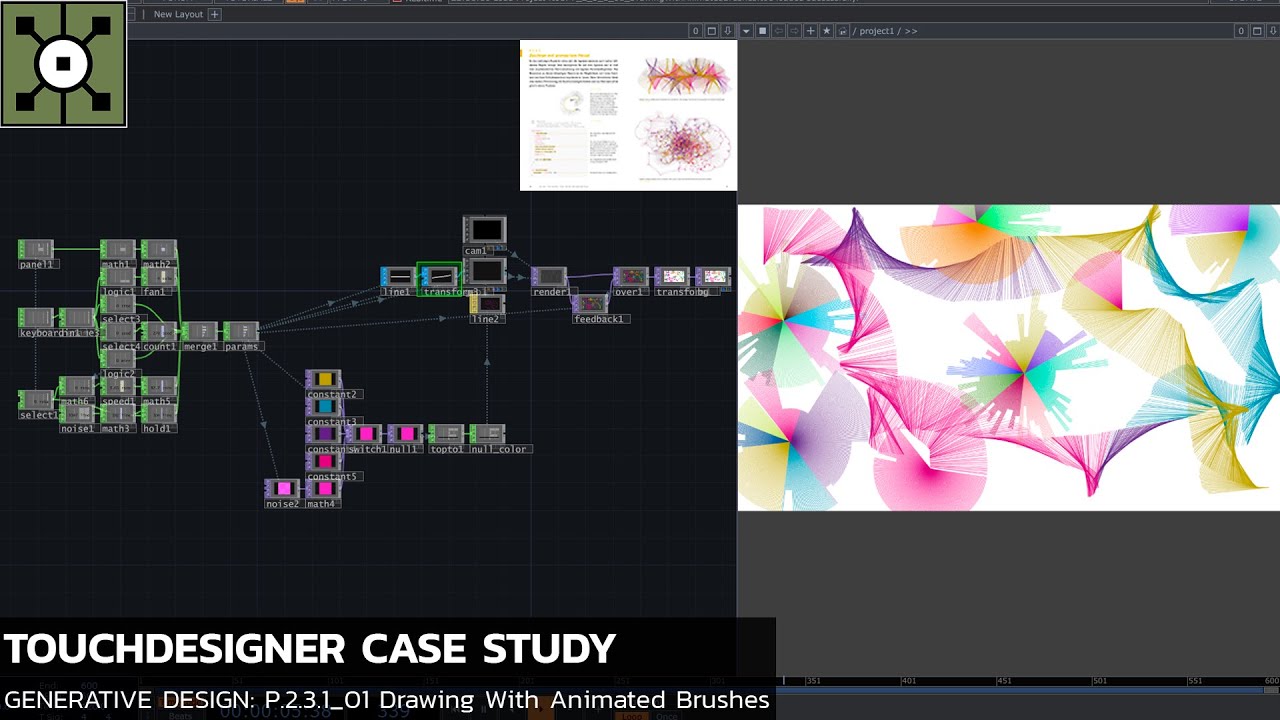
Task: Select the noise1 node
Action: click(x=77, y=413)
